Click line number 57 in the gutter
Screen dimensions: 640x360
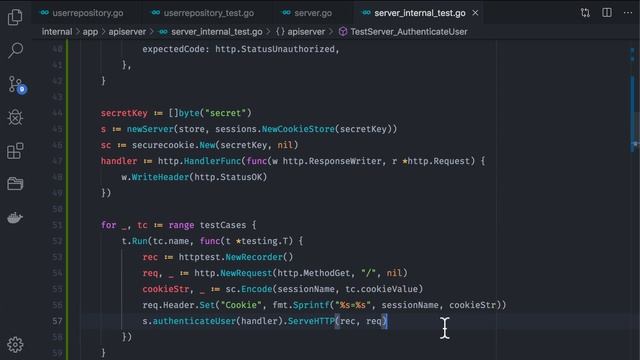pos(58,321)
